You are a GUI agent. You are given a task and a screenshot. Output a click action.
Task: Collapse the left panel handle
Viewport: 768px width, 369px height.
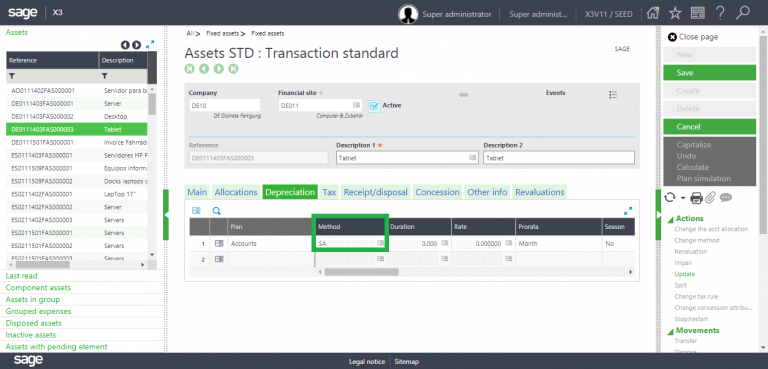point(166,215)
